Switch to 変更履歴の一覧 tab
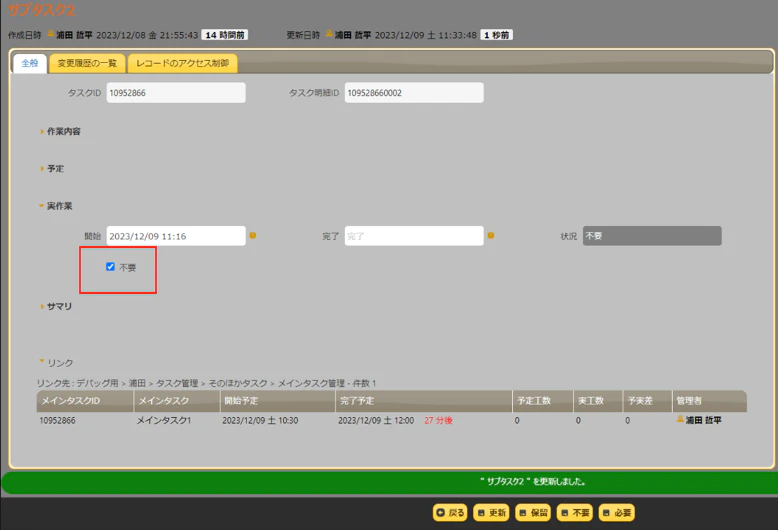This screenshot has height=530, width=778. pos(87,64)
